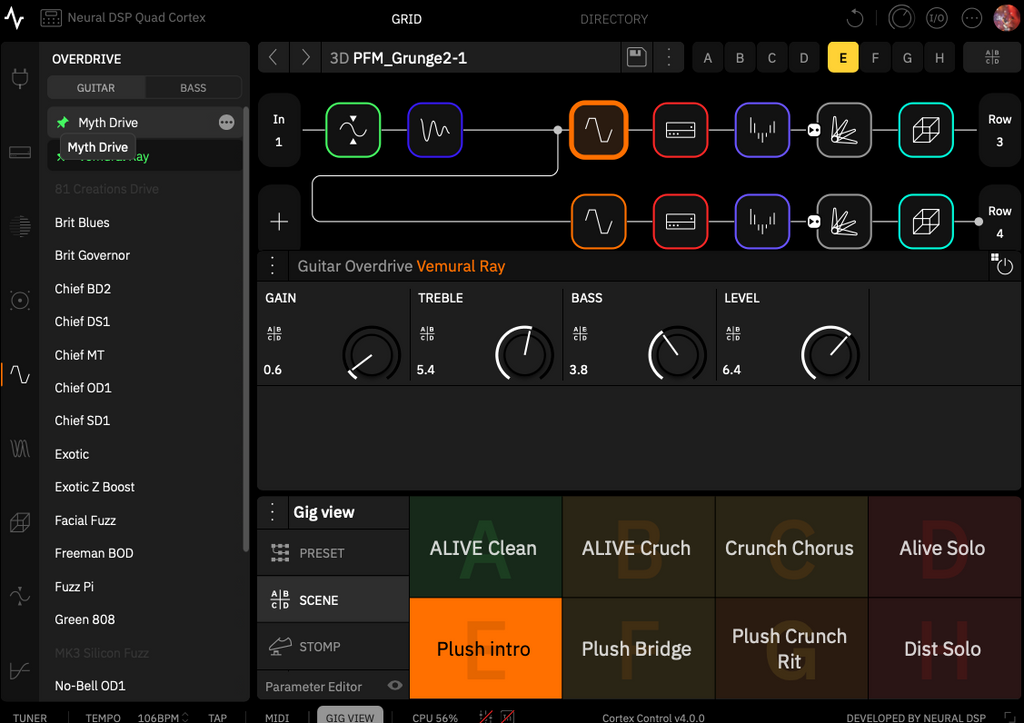Open the Neural DSP logo menu

pos(14,18)
